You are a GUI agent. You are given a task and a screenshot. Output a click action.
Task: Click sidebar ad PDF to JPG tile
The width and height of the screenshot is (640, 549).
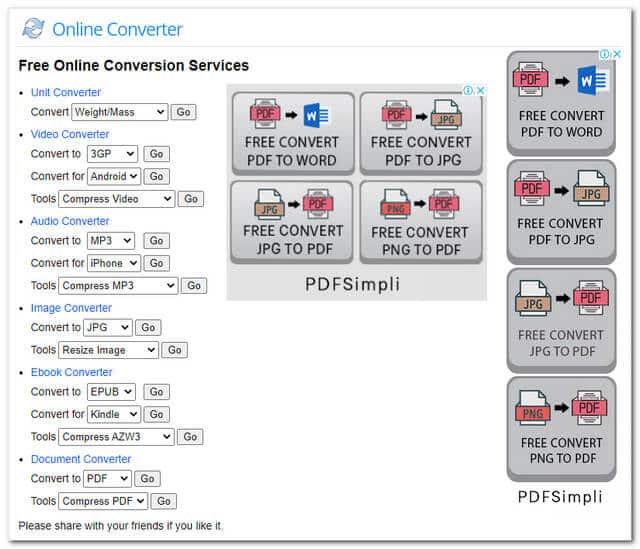(x=561, y=212)
